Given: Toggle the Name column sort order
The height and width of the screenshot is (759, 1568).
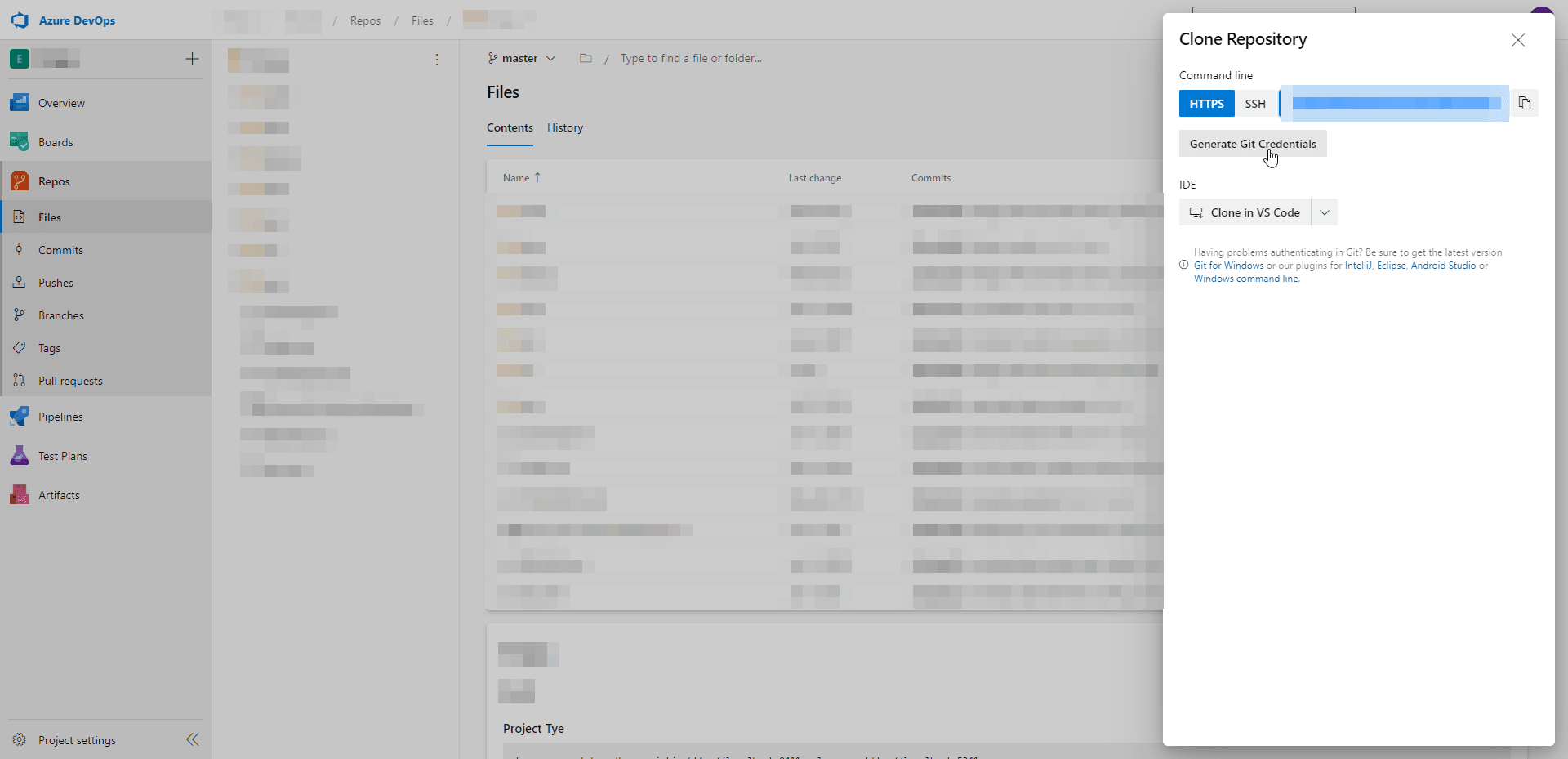Looking at the screenshot, I should click(x=520, y=177).
